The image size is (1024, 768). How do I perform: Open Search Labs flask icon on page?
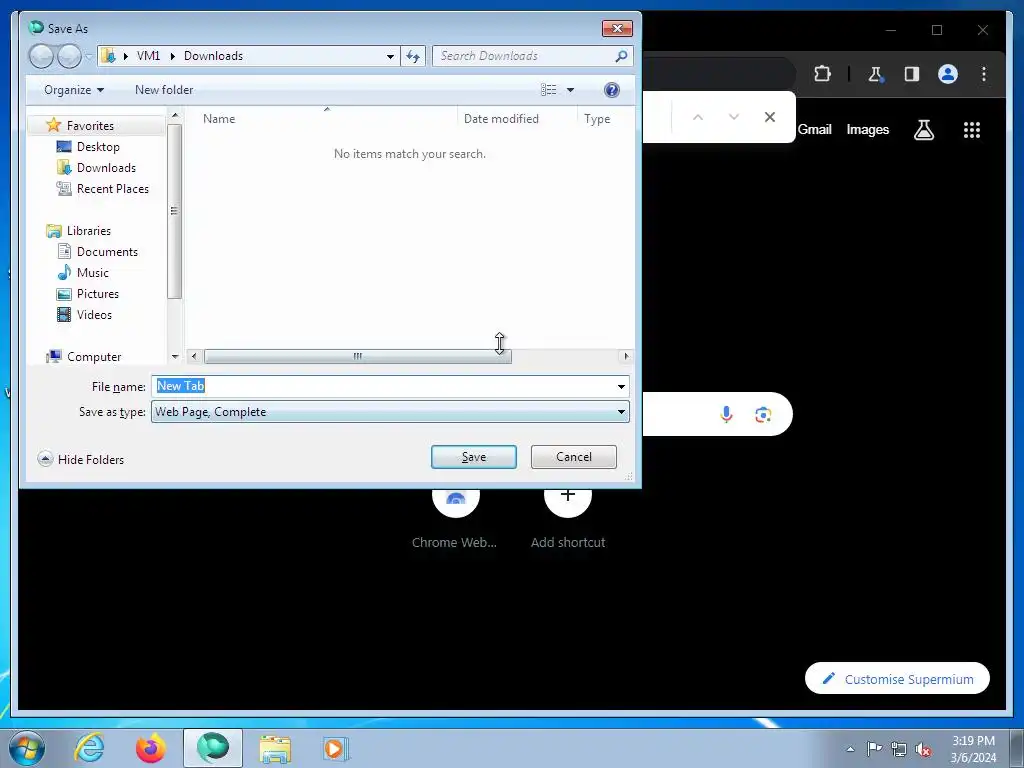[x=923, y=130]
